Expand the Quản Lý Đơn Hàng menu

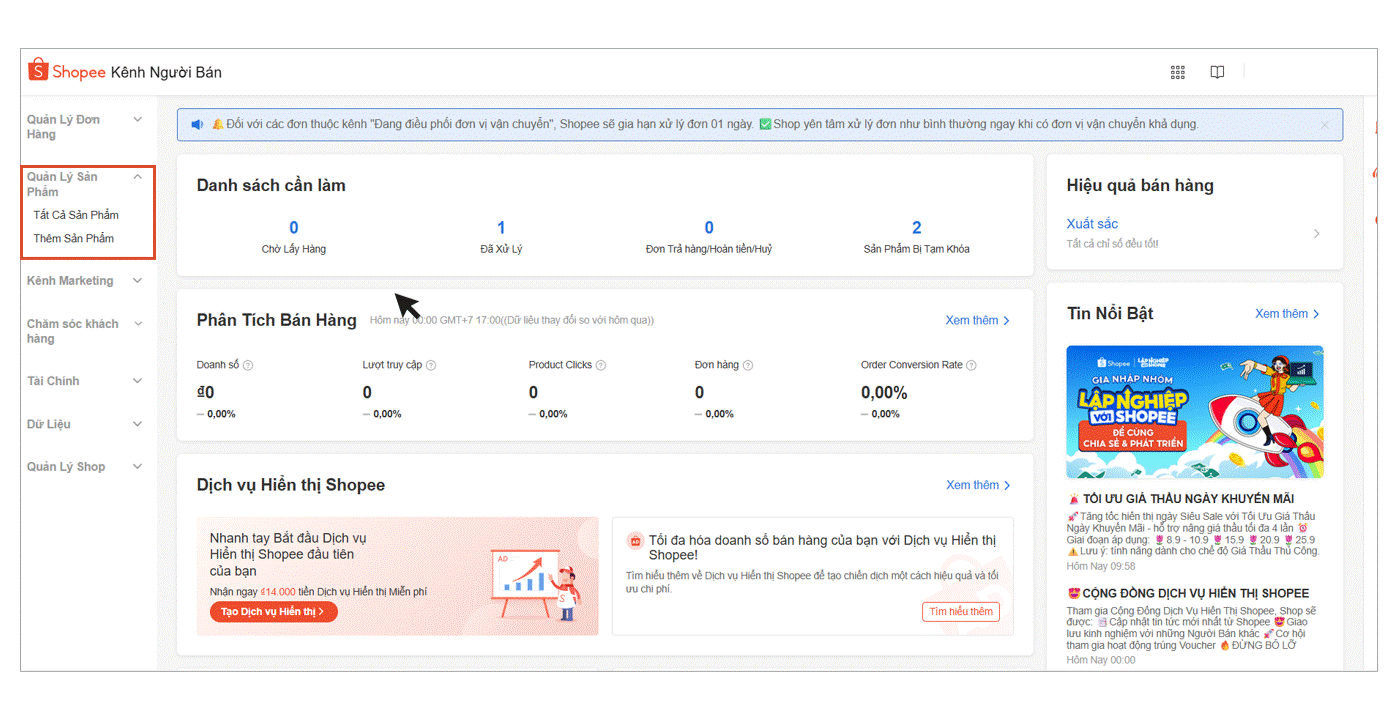(138, 120)
